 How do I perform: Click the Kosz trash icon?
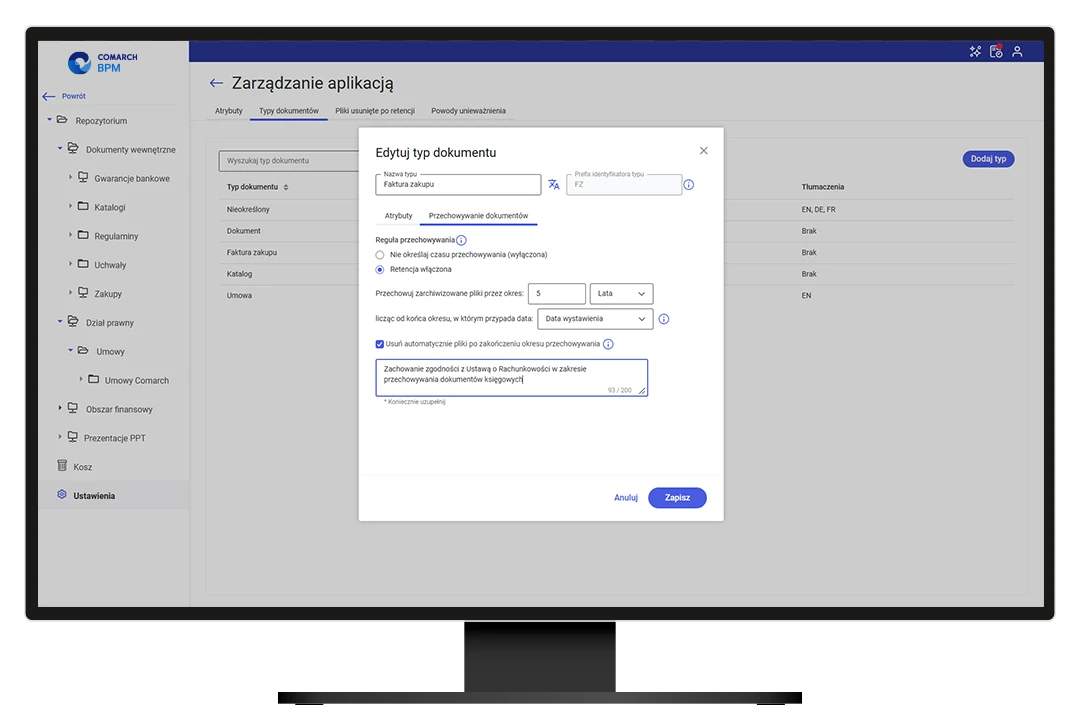point(62,466)
